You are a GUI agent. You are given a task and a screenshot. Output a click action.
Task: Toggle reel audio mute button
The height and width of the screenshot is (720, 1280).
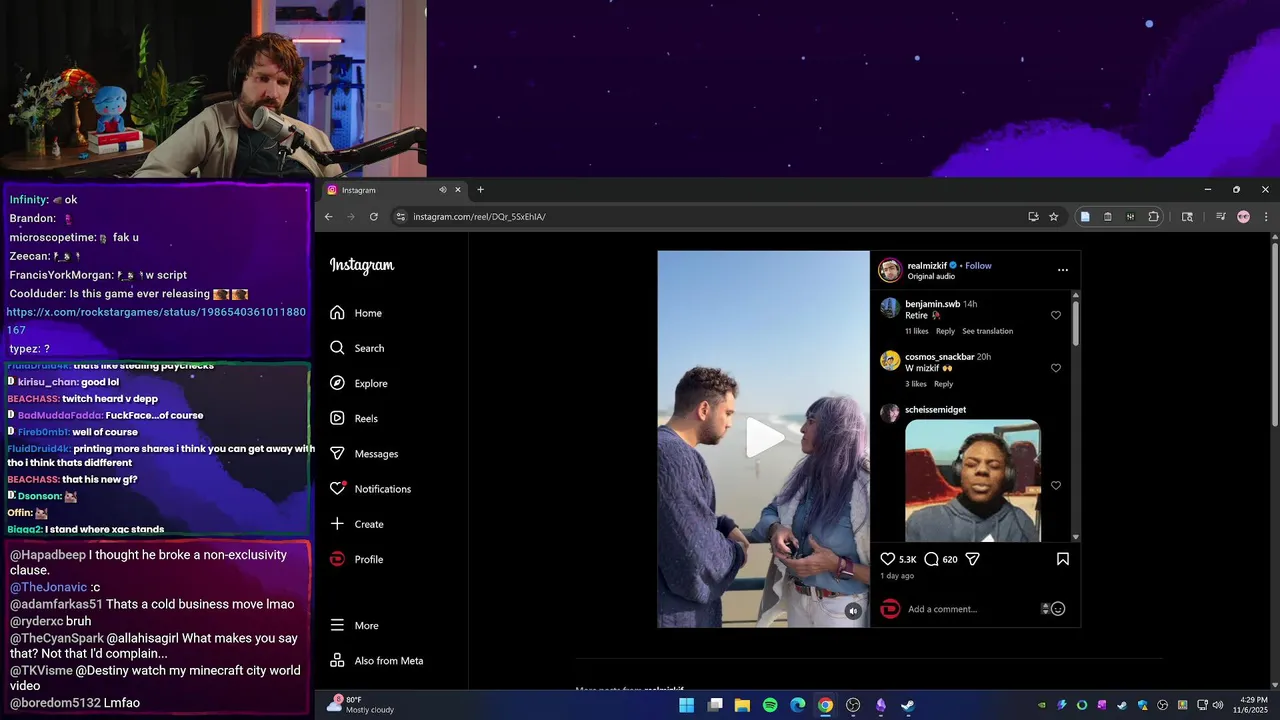(853, 611)
